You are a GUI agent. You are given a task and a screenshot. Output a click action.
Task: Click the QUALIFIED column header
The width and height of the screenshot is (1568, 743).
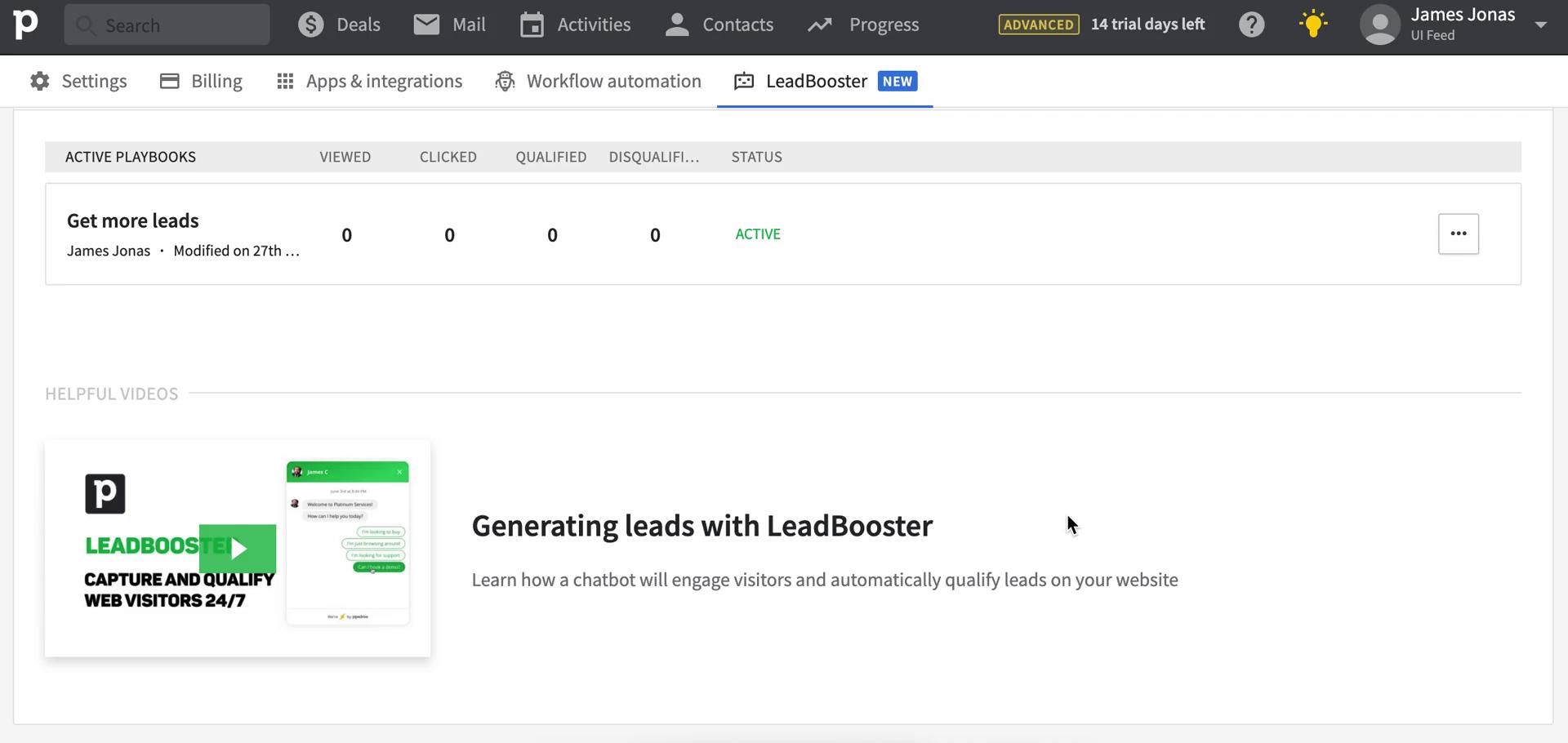[551, 157]
